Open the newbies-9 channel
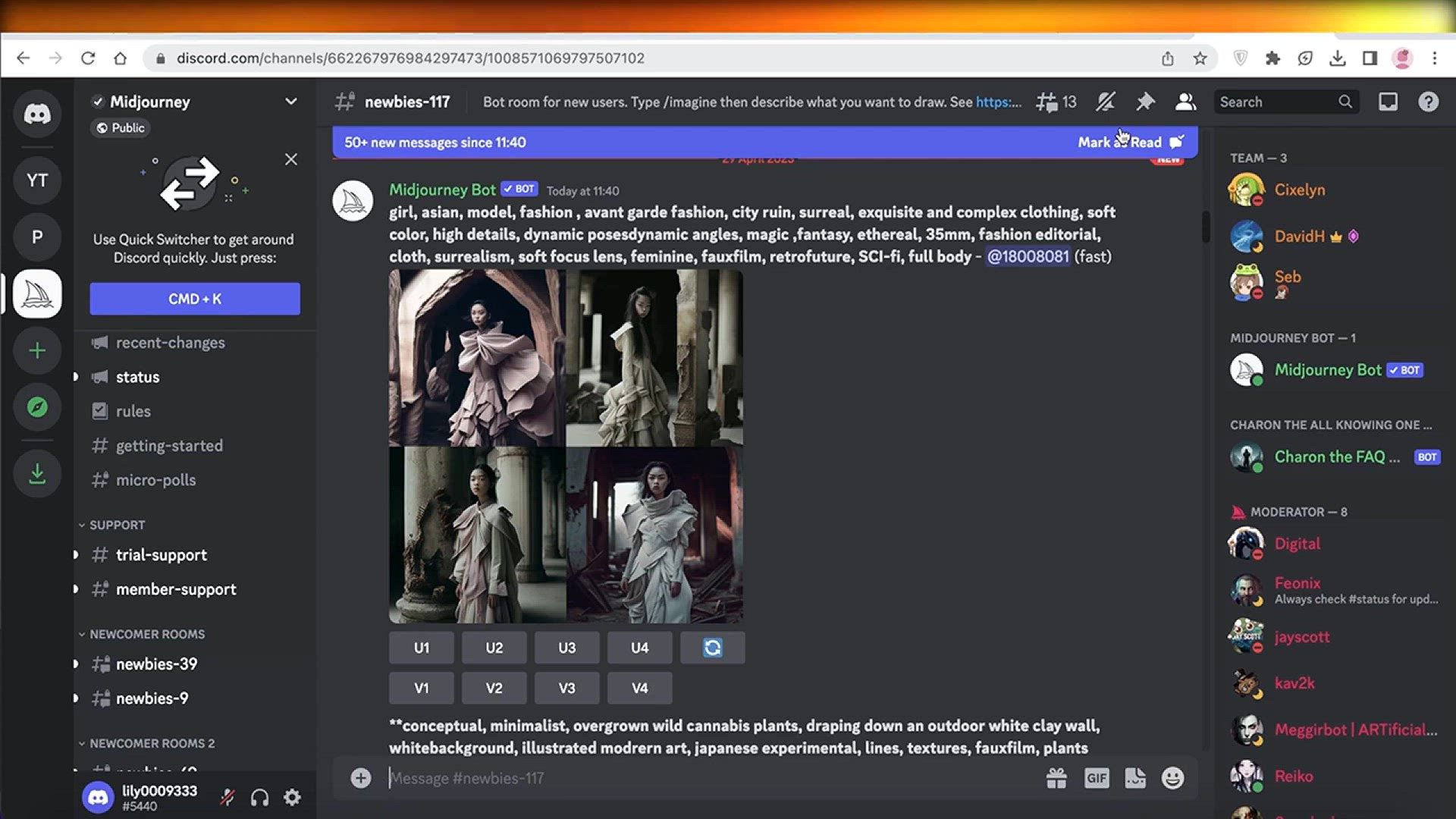Screen dimensions: 1456x819 click(152, 698)
